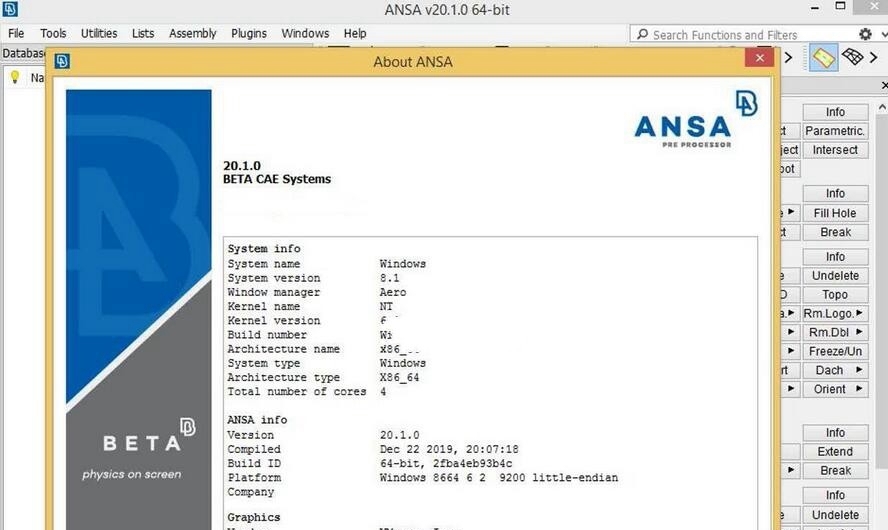This screenshot has width=888, height=530.
Task: Expand the arrow left of lower Break button
Action: [x=791, y=469]
